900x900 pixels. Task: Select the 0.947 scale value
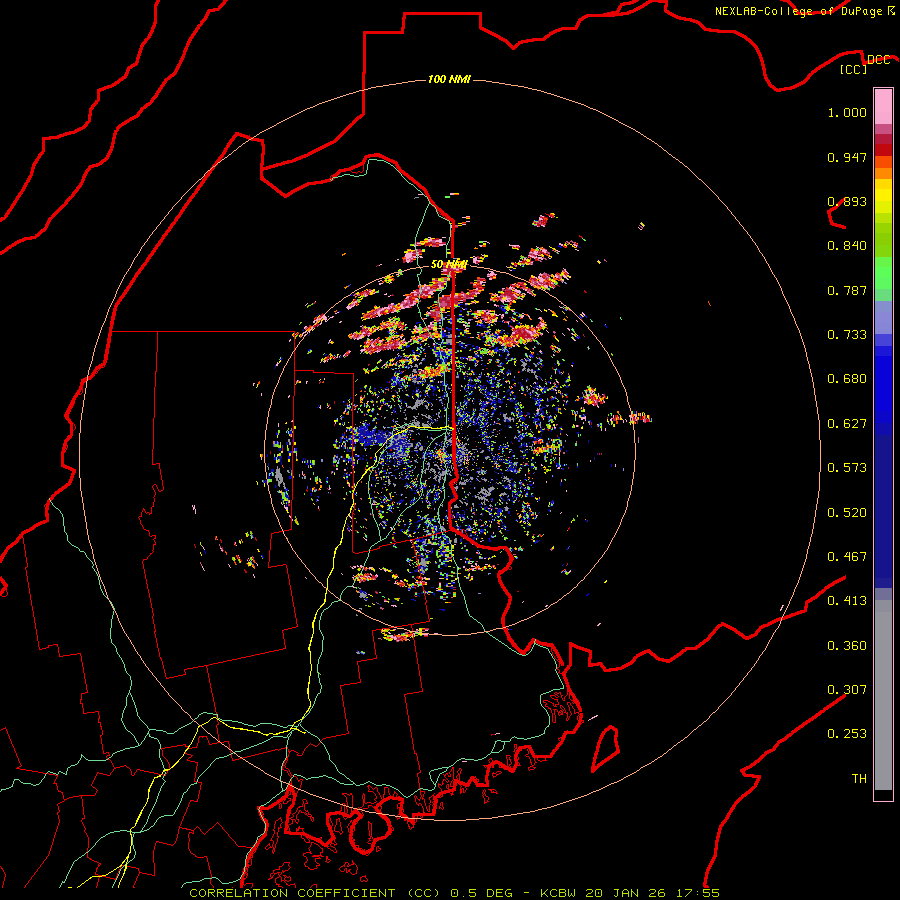pyautogui.click(x=847, y=157)
